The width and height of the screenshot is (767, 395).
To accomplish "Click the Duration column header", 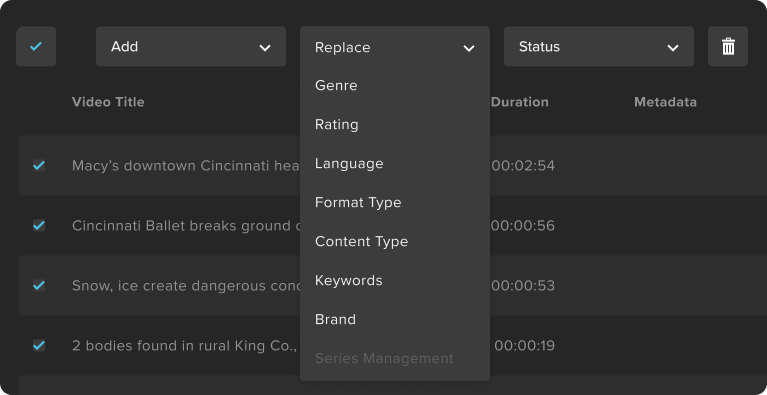I will 519,102.
